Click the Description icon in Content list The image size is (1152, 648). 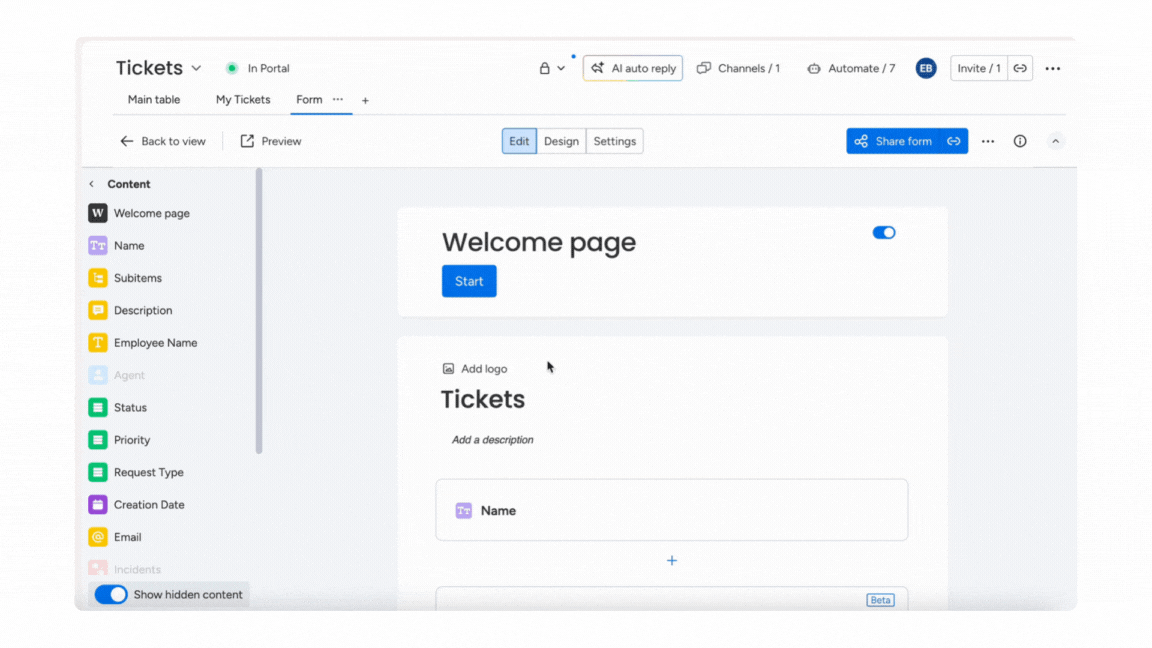[x=98, y=310]
